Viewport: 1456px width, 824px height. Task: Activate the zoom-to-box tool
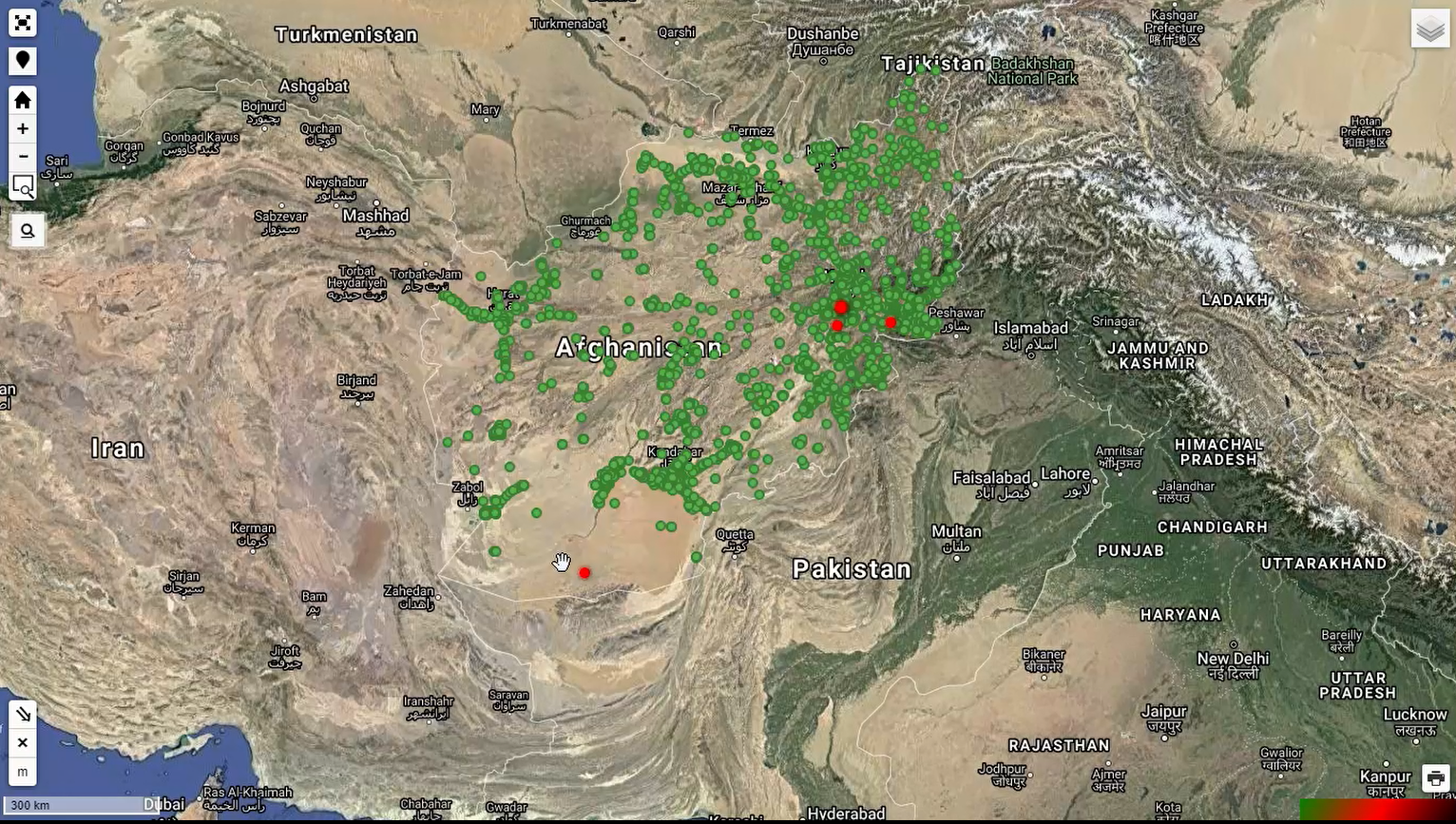[x=23, y=187]
